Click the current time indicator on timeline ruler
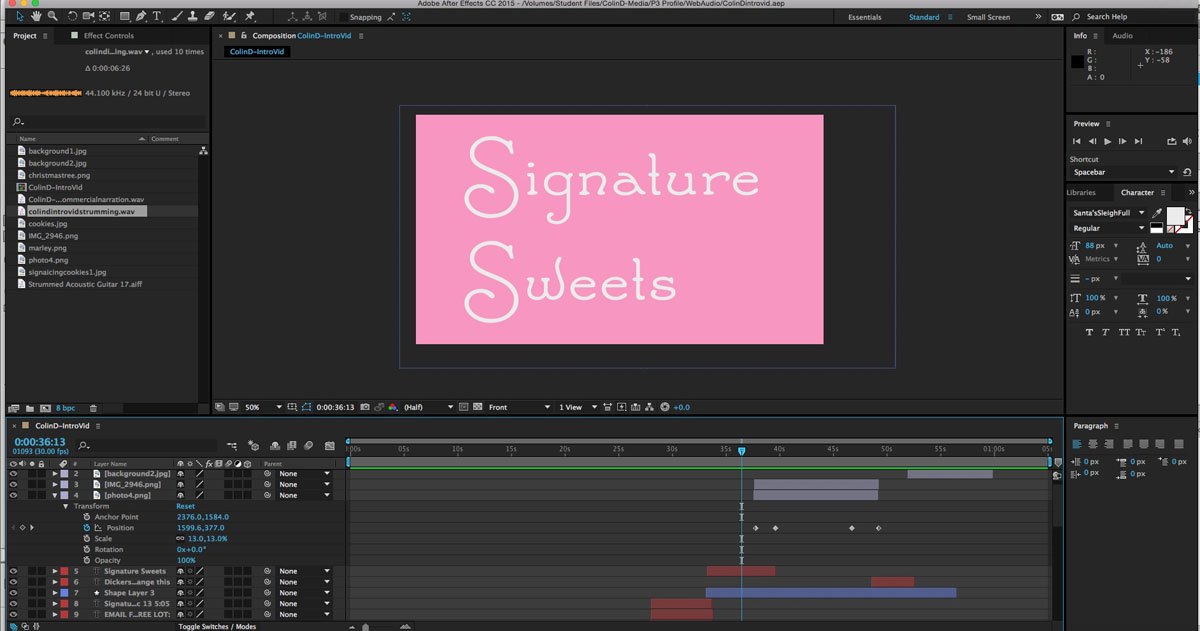The image size is (1200, 631). pyautogui.click(x=741, y=451)
